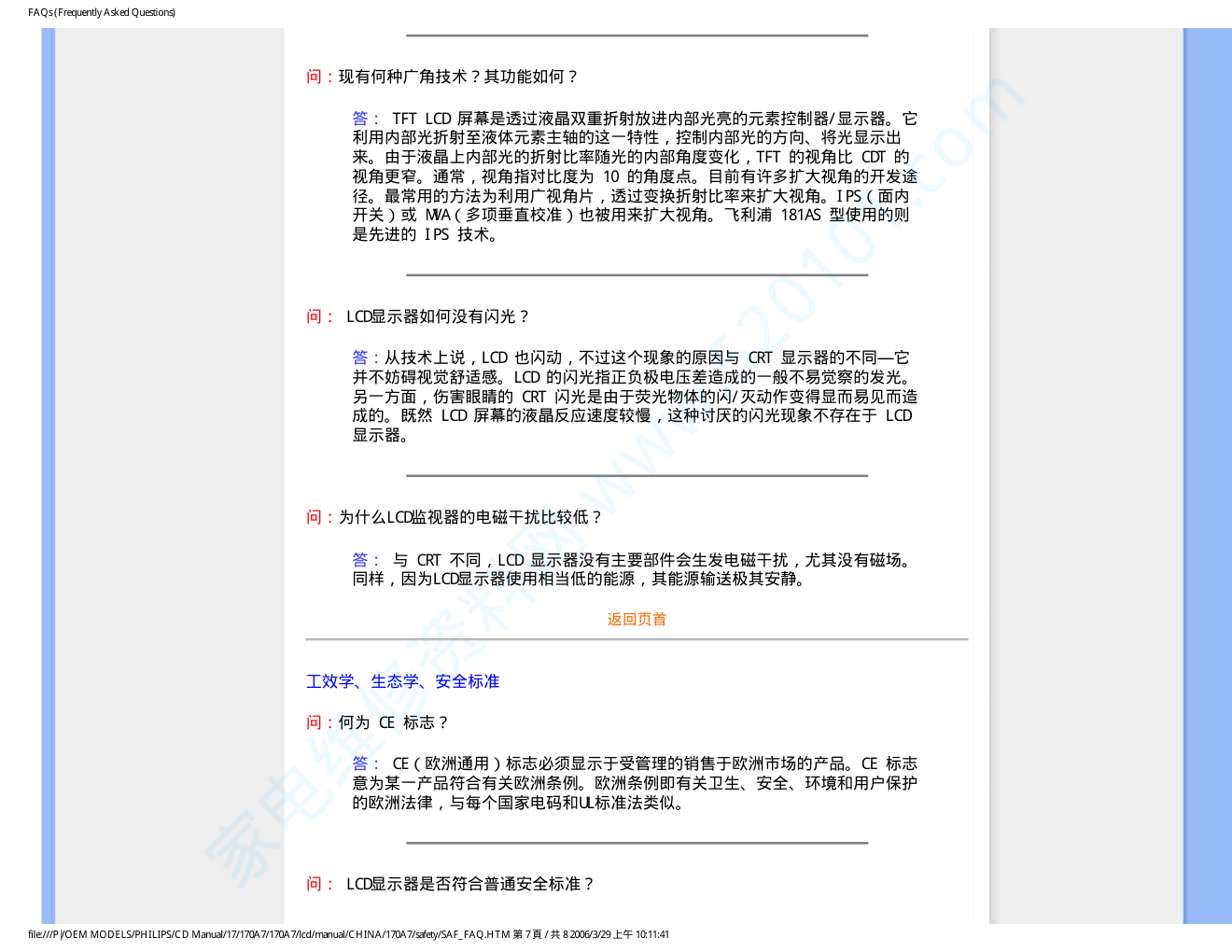Click the answer paragraph about 磁场 and 能源
The width and height of the screenshot is (1232, 952).
pos(635,569)
